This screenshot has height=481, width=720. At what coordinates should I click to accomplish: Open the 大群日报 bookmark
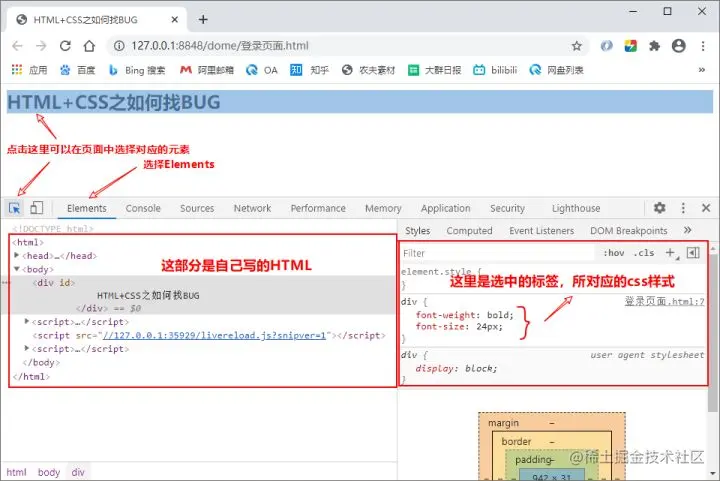coord(434,70)
